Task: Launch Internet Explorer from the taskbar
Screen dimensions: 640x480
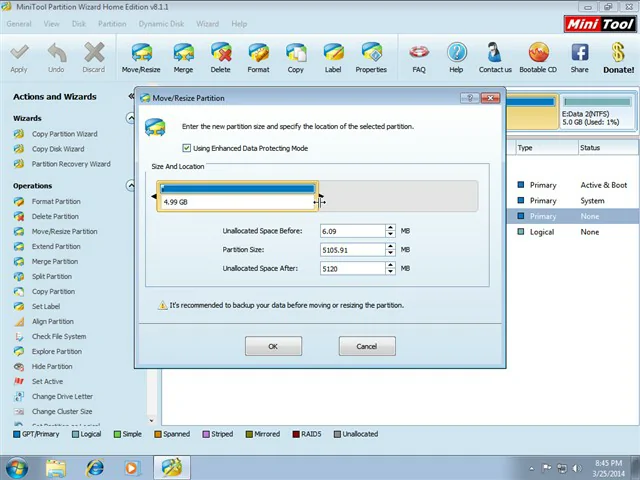Action: [95, 467]
